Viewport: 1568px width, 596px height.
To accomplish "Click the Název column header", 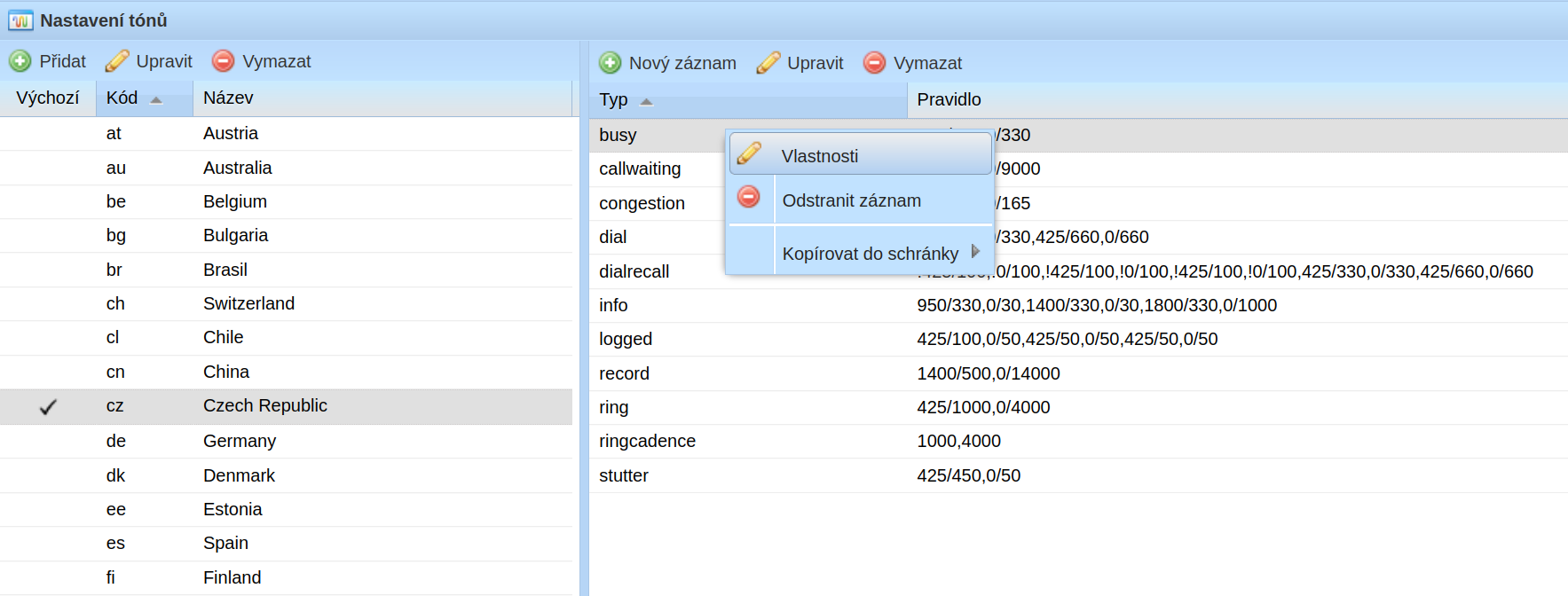I will pyautogui.click(x=382, y=98).
